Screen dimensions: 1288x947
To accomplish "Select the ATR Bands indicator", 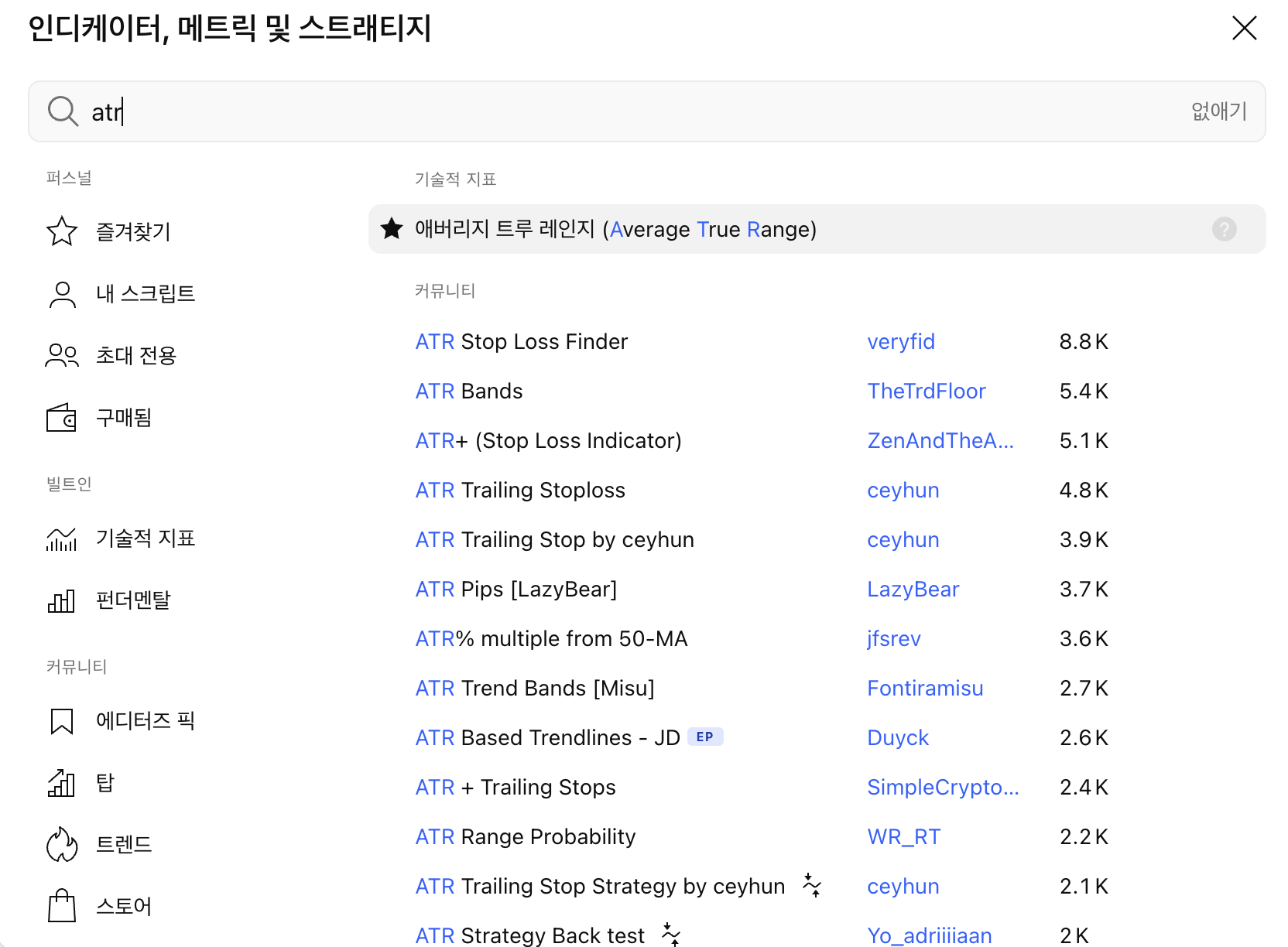I will point(468,391).
